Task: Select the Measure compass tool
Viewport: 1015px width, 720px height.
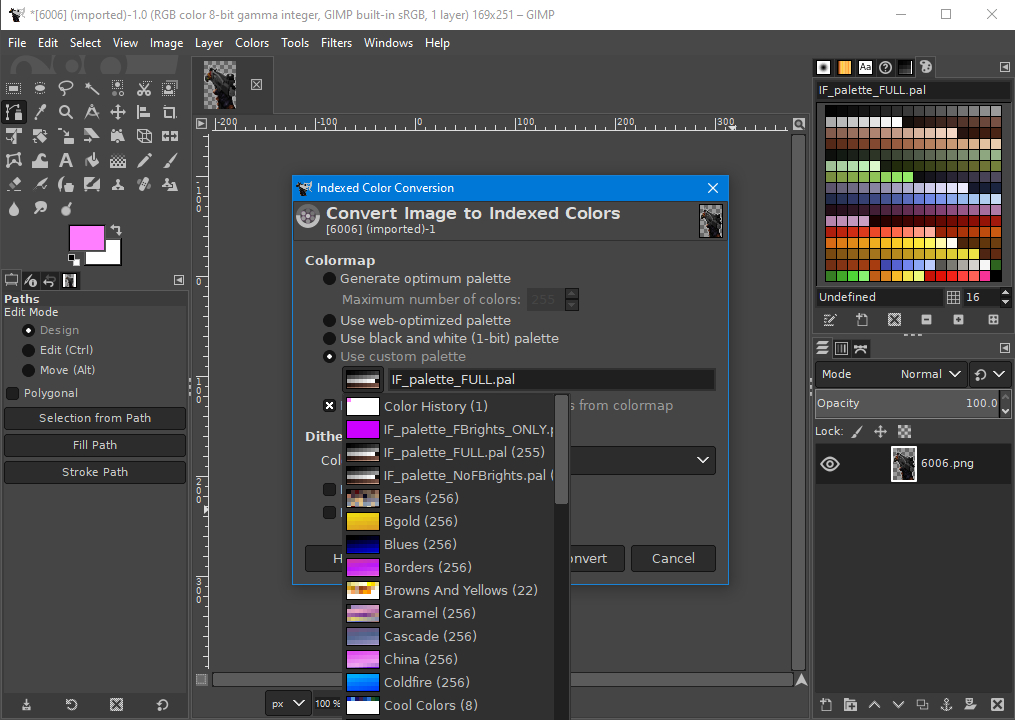Action: [92, 112]
